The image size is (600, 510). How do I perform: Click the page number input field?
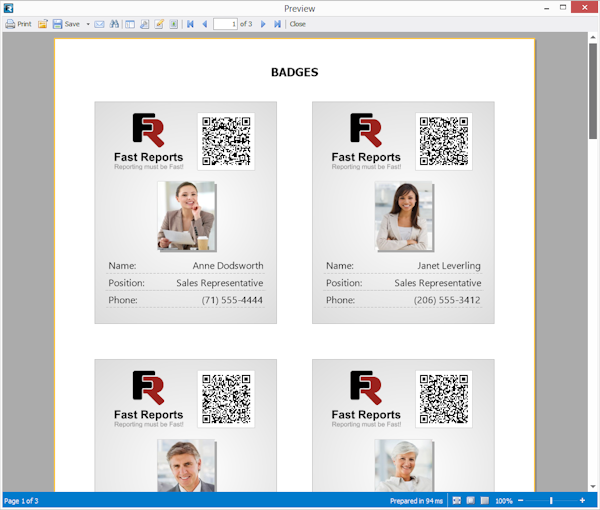tap(225, 24)
